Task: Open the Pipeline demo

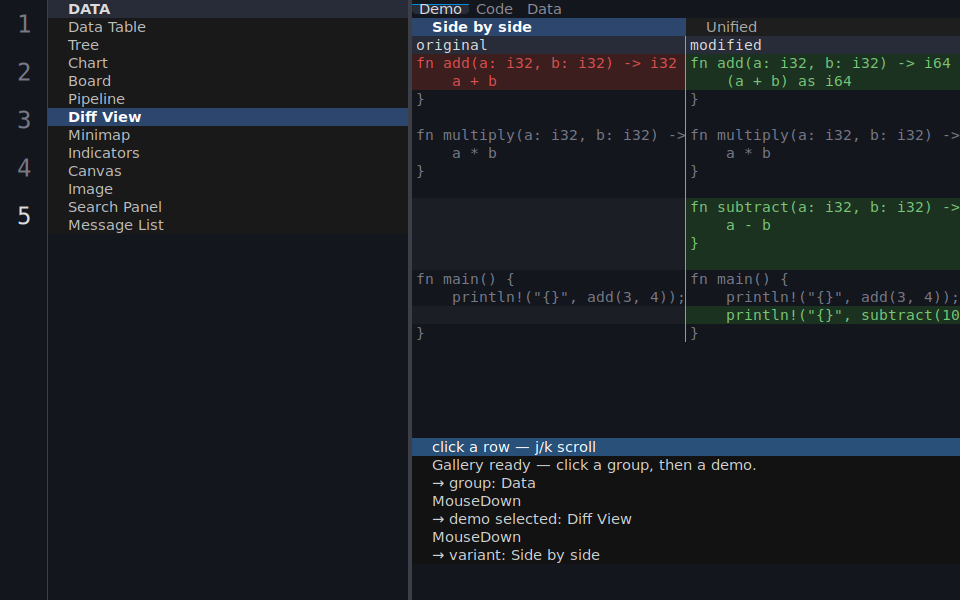Action: click(x=228, y=99)
